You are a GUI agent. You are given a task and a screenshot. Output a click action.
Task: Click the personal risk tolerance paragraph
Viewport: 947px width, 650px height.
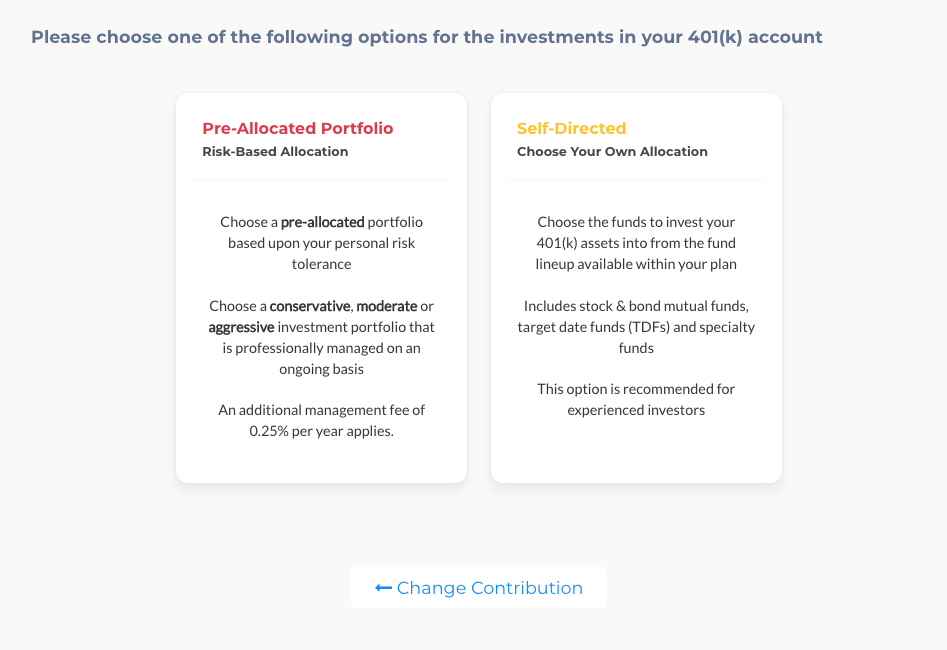click(x=321, y=243)
